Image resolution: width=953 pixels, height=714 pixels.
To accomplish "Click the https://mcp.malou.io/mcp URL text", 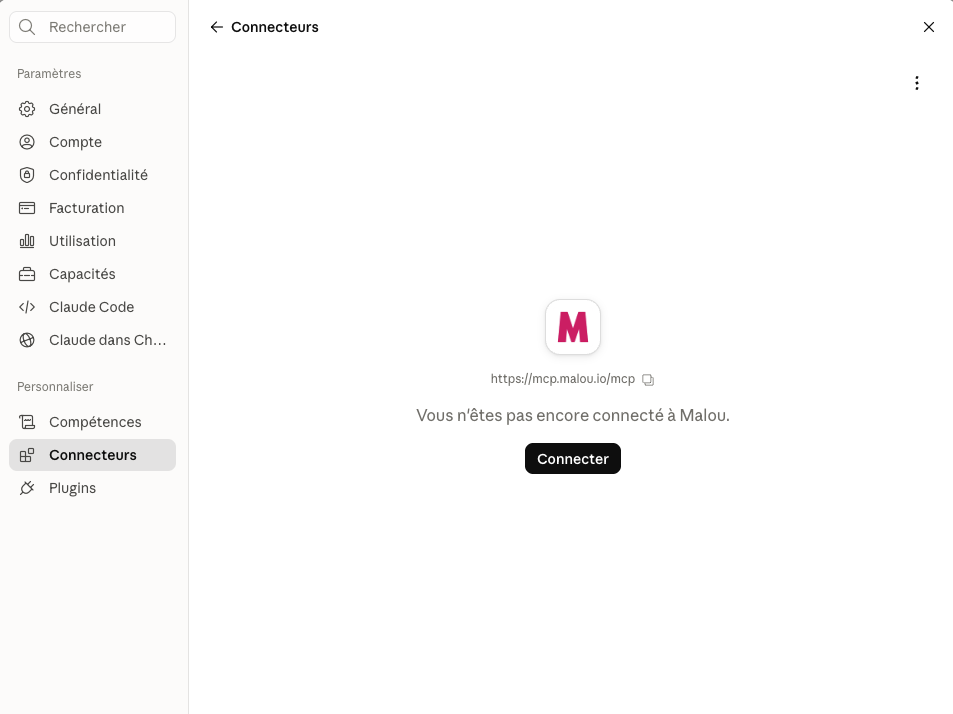I will 563,379.
